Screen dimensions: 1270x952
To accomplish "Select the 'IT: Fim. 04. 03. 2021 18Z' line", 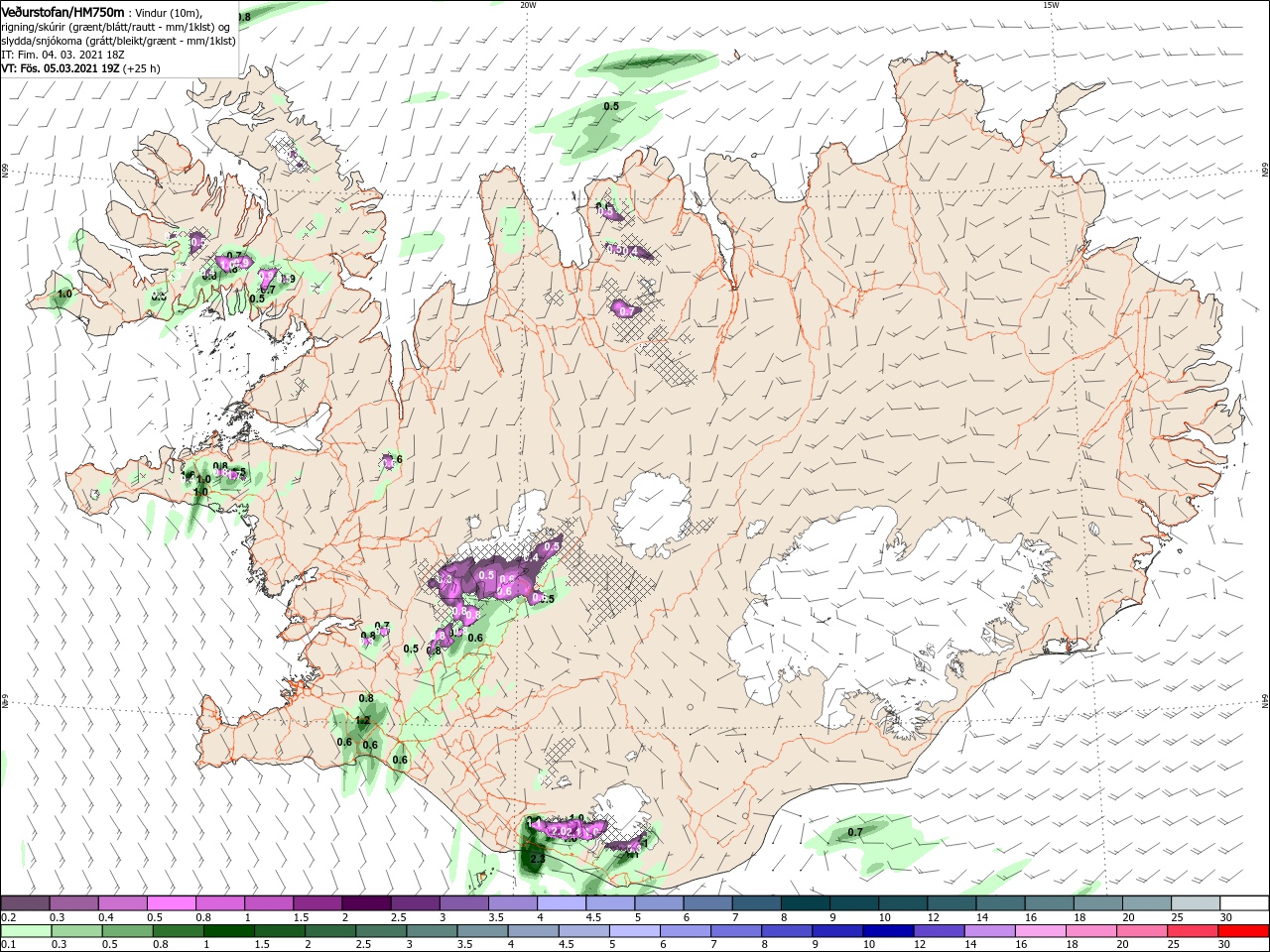I will [62, 55].
